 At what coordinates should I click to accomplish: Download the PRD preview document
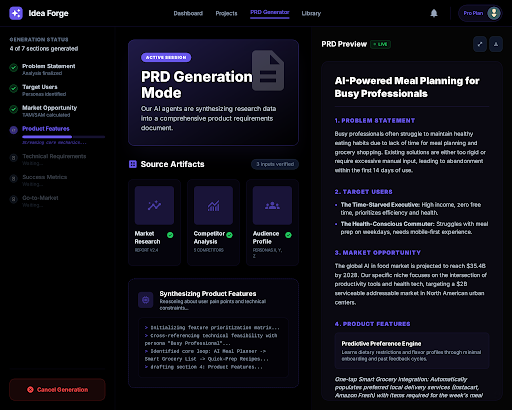coord(496,44)
